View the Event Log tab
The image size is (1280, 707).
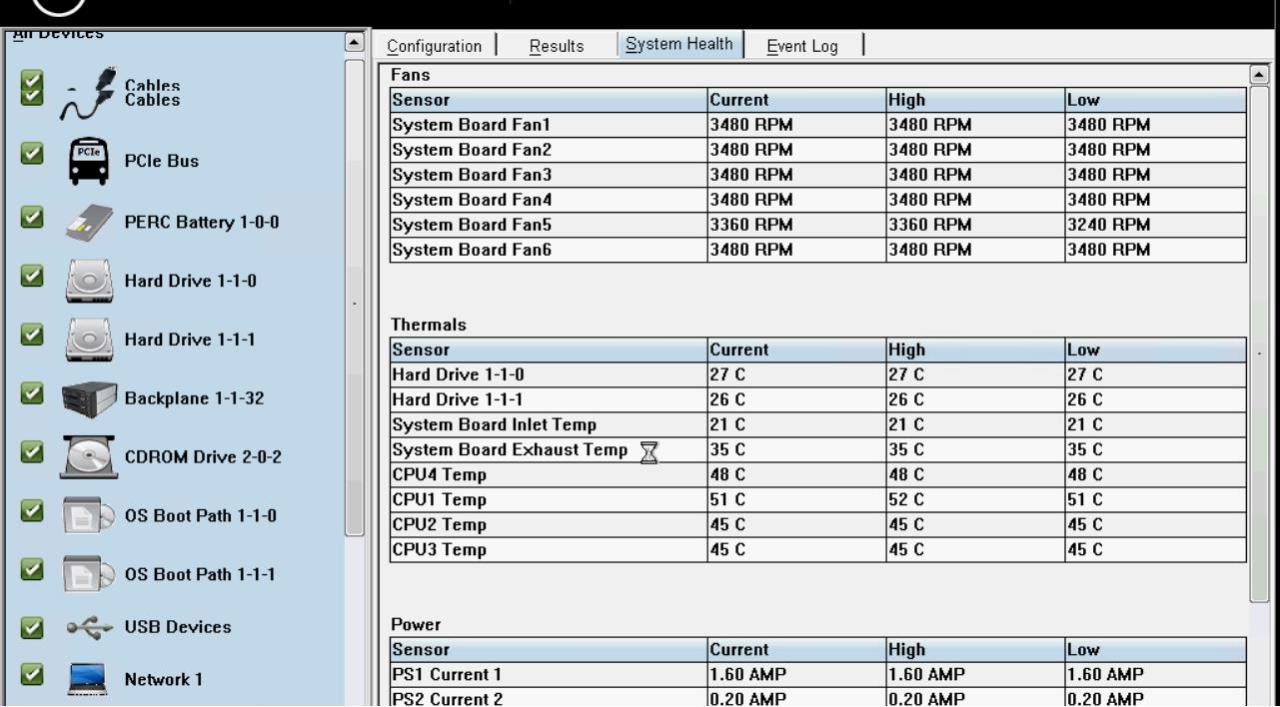pyautogui.click(x=801, y=46)
